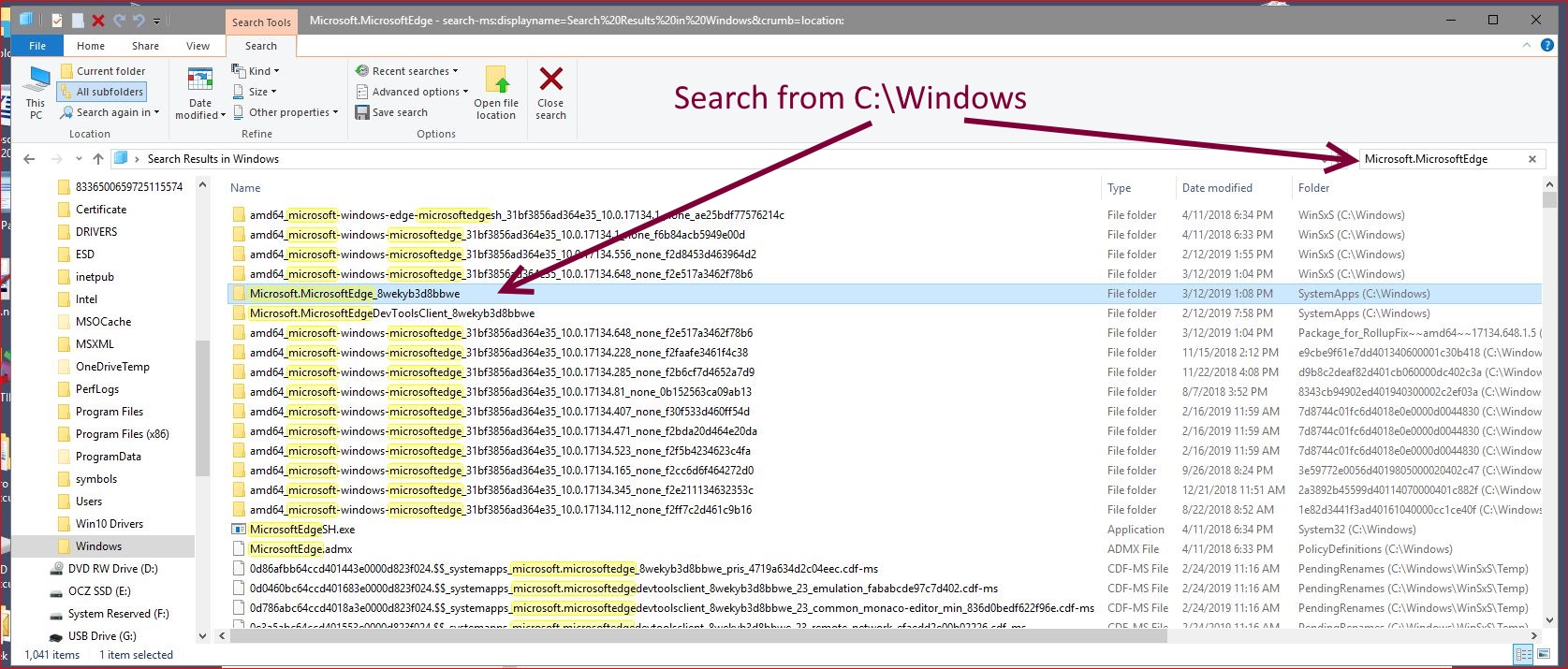Viewport: 1568px width, 669px height.
Task: Switch to the Large icons view layout icon
Action: [1545, 655]
